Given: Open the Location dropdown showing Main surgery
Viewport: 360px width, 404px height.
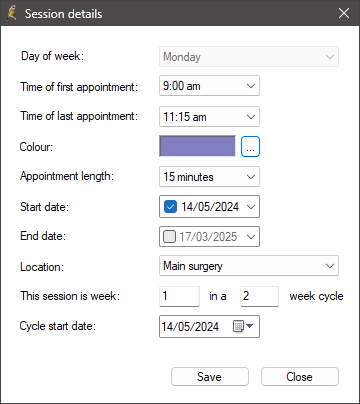Looking at the screenshot, I should click(249, 266).
